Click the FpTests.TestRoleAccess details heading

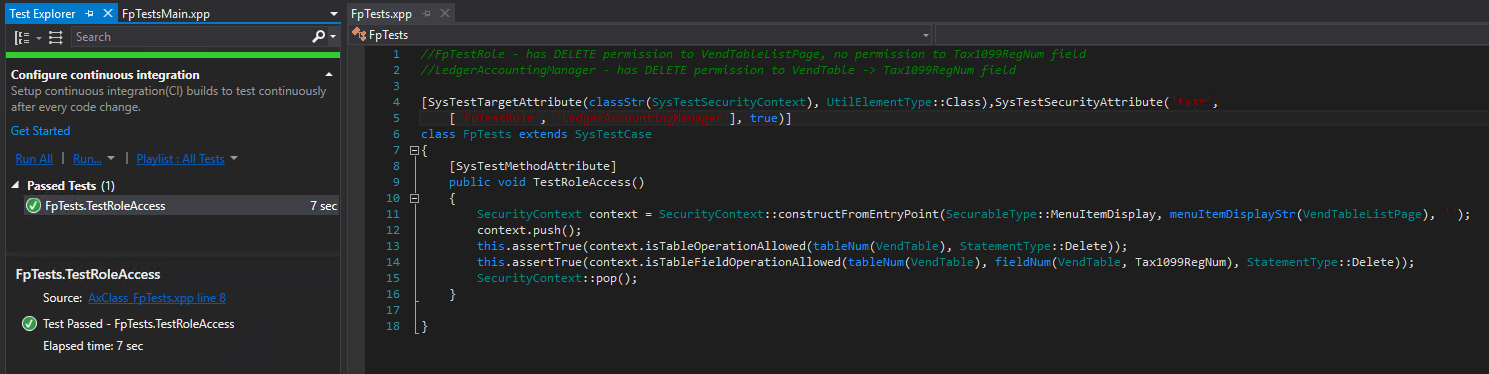click(x=88, y=274)
